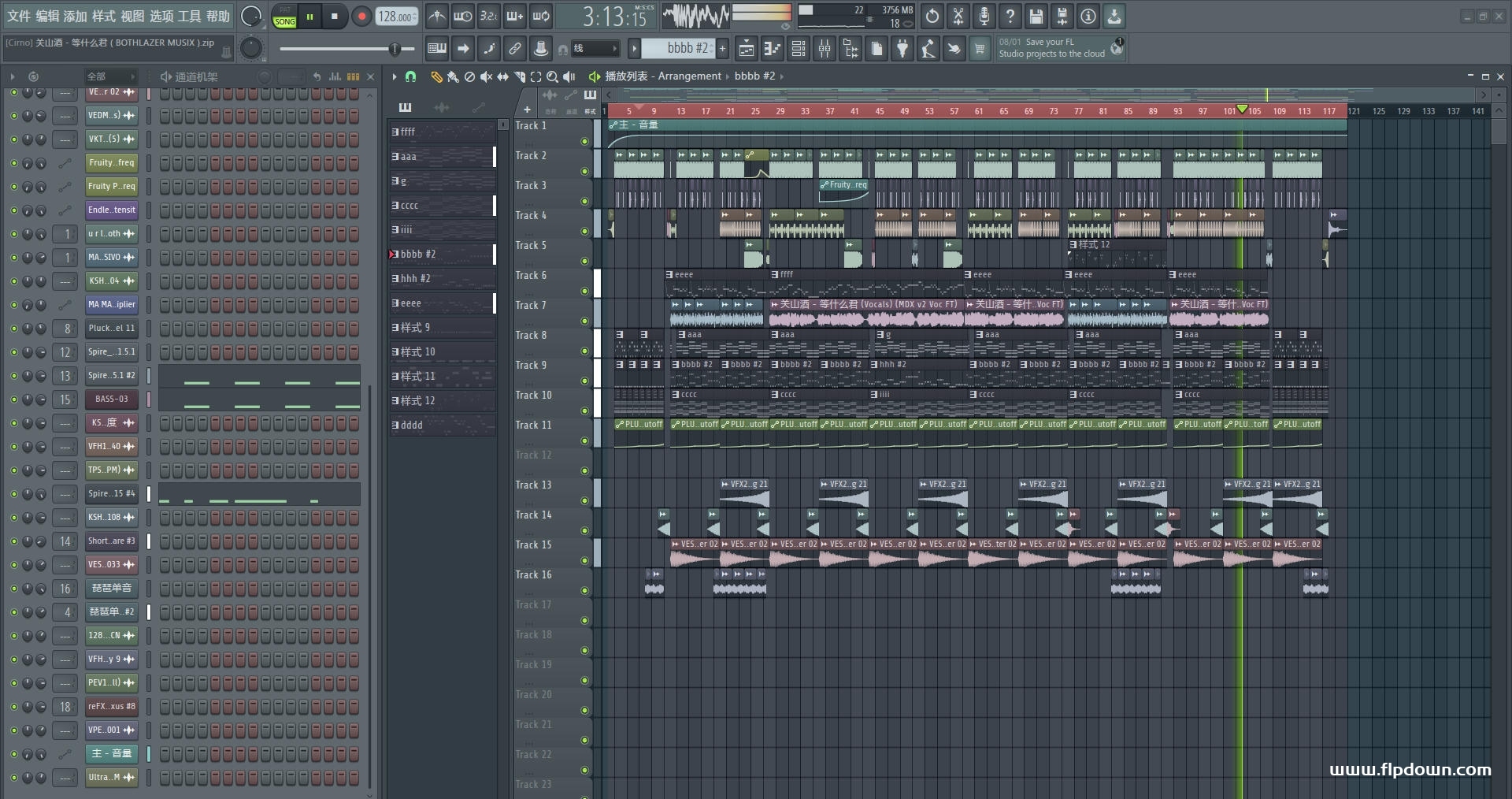Mute the BASS-03 channel LED
Image resolution: width=1512 pixels, height=799 pixels.
tap(13, 399)
